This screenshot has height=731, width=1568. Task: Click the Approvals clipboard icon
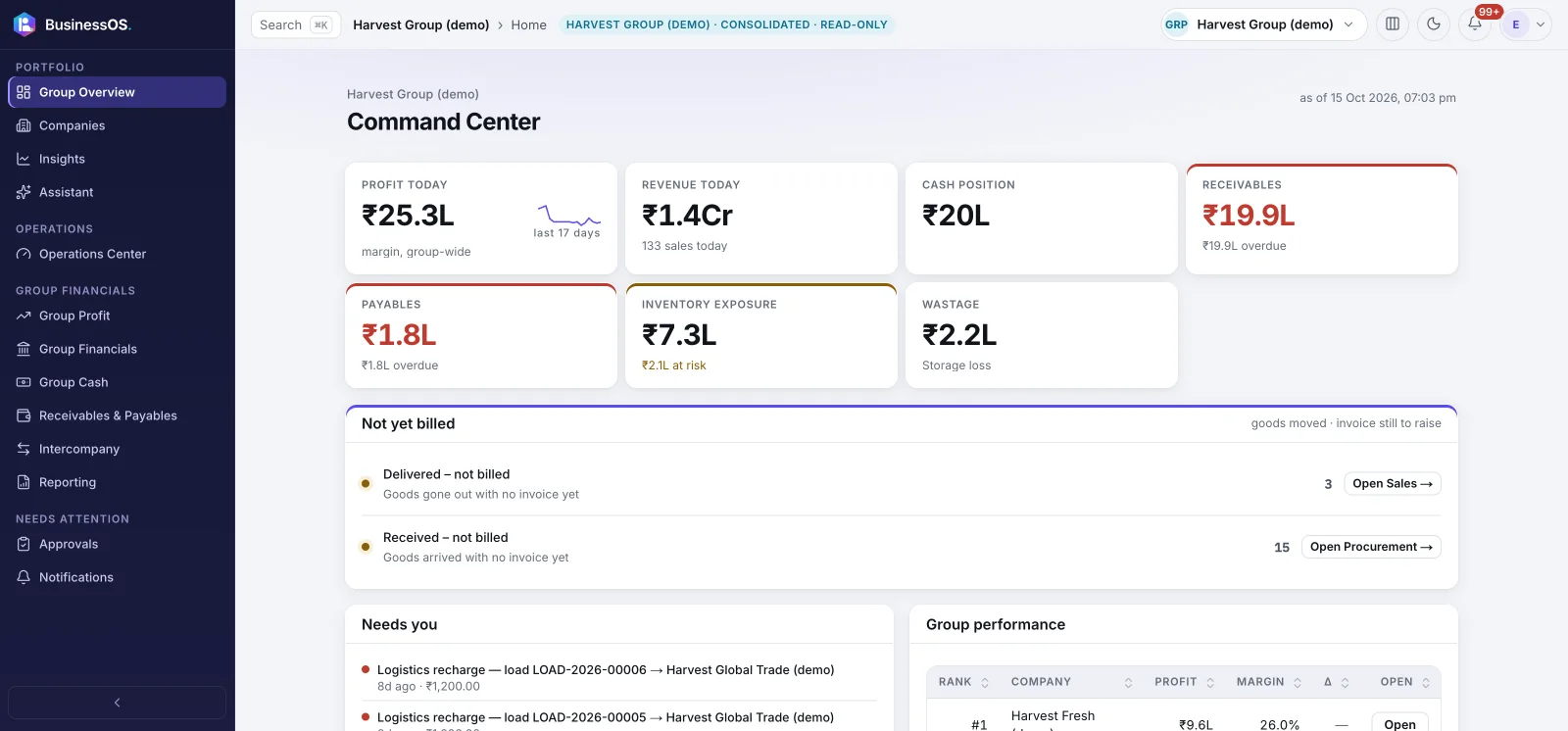[24, 544]
